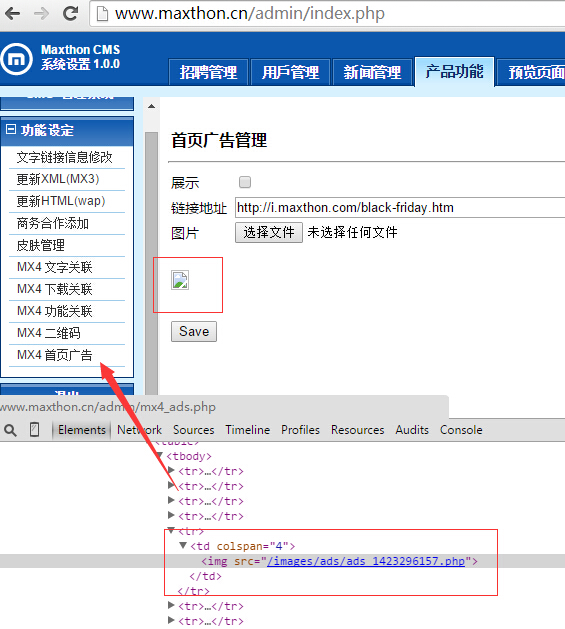Click the content pane vertical scrollbar thumb
The width and height of the screenshot is (565, 629).
(x=151, y=263)
